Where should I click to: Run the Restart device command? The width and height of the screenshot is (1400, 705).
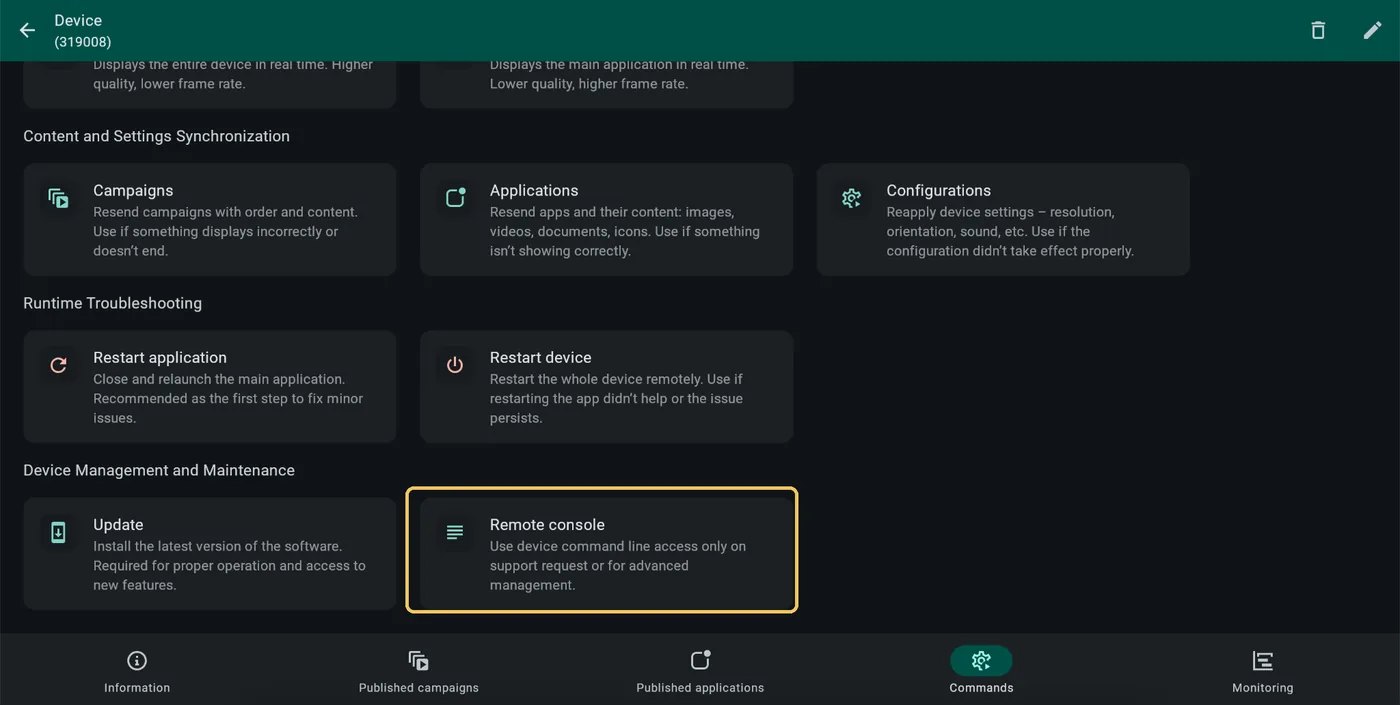(x=606, y=387)
